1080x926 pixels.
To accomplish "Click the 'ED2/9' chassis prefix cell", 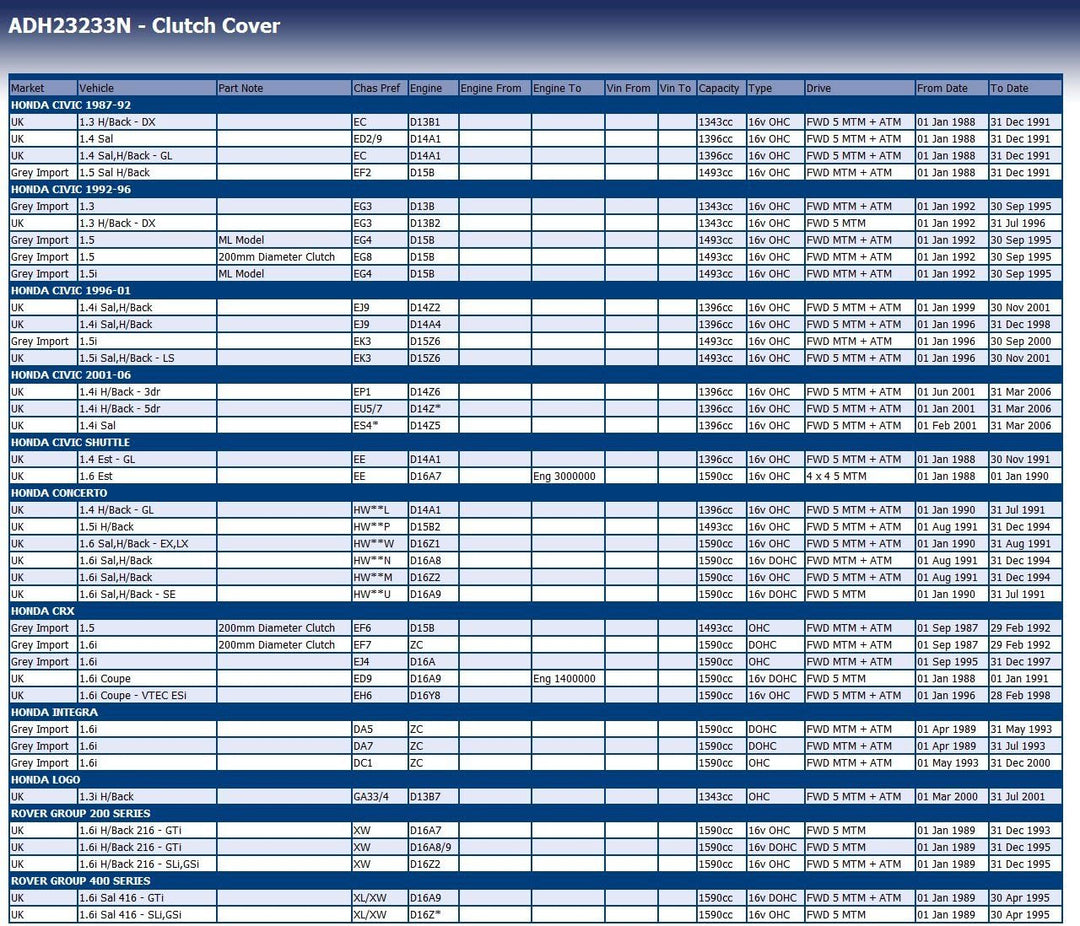I will point(380,139).
